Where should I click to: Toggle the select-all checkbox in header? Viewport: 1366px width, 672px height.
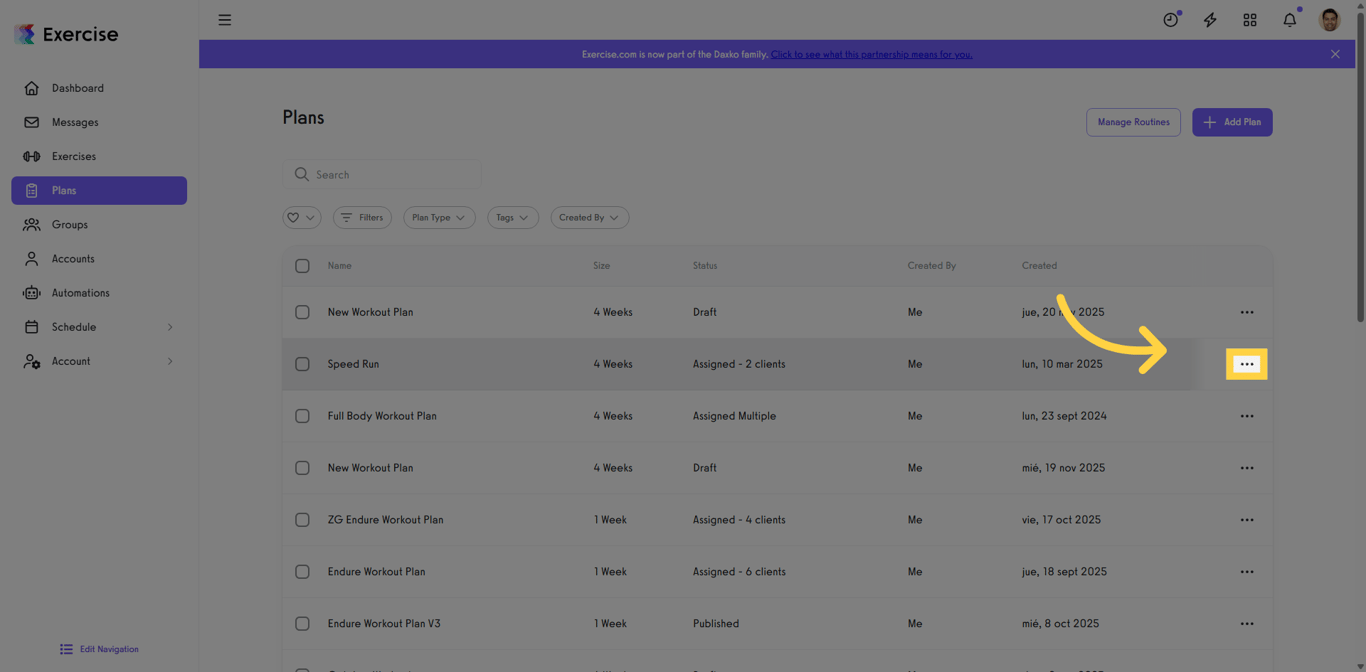tap(302, 266)
